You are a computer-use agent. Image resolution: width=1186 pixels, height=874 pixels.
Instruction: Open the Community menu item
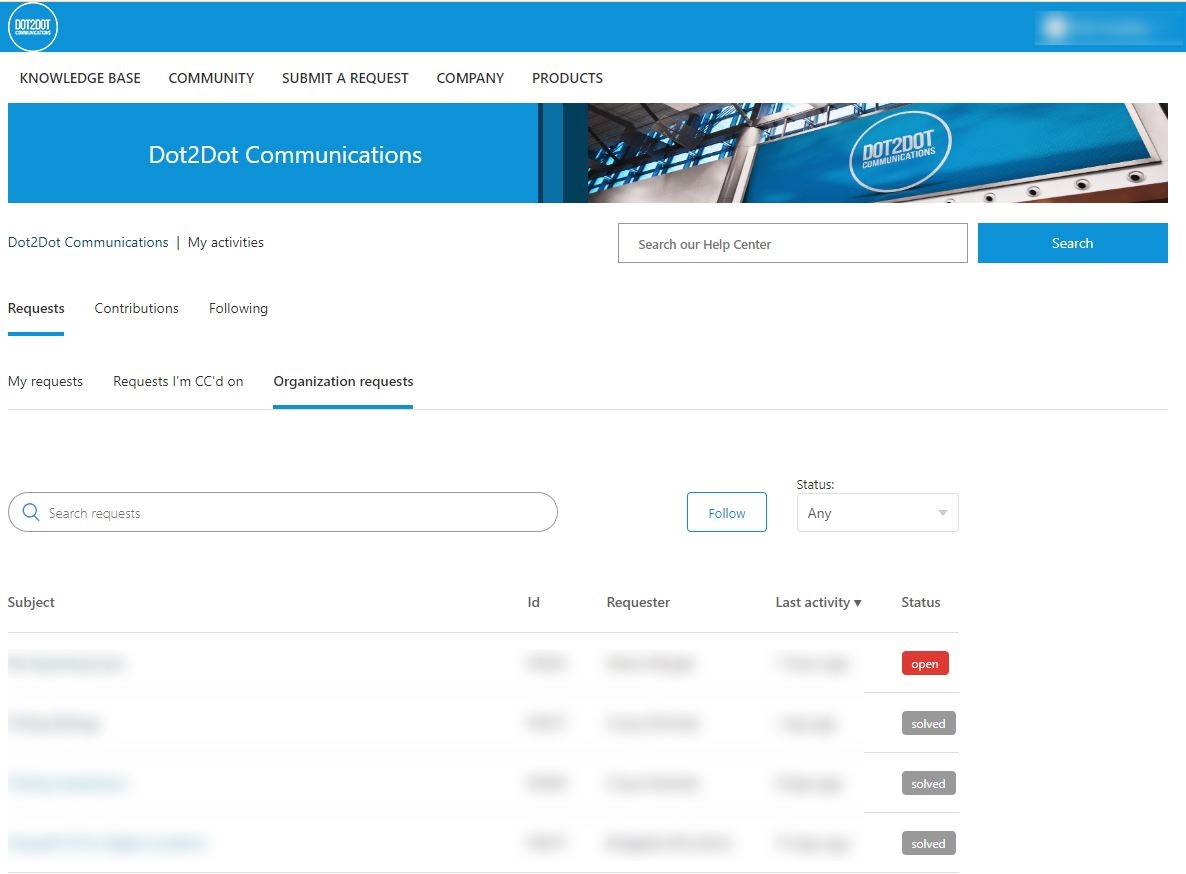tap(211, 78)
